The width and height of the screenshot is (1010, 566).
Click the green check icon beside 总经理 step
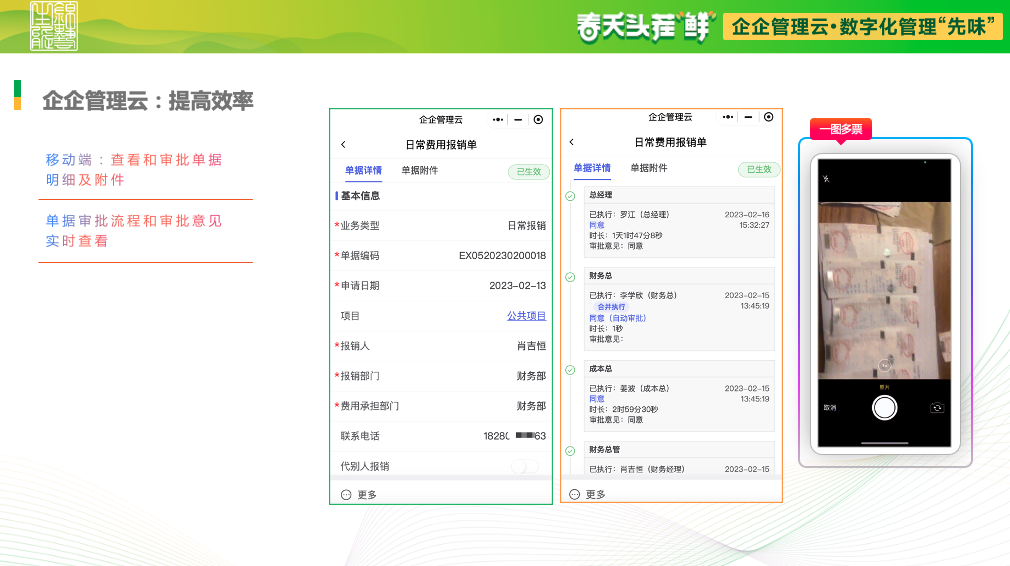[570, 196]
